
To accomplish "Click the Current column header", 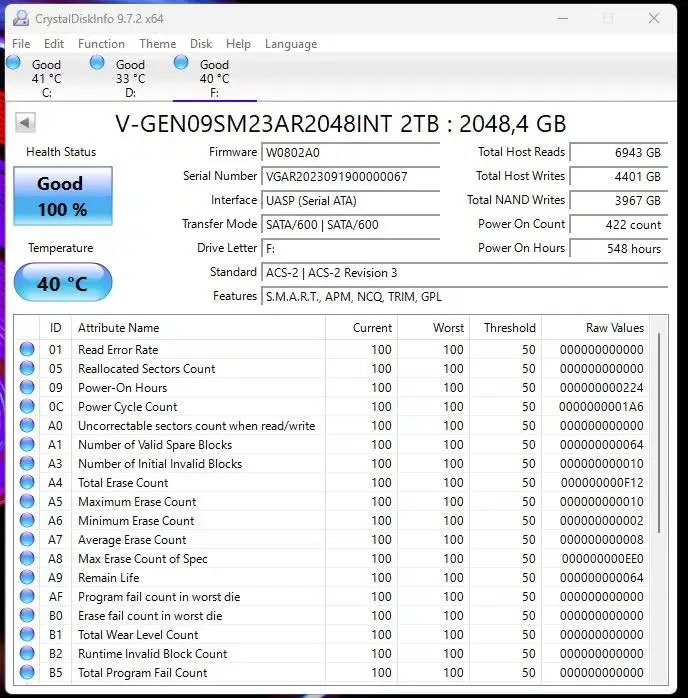I will coord(361,328).
